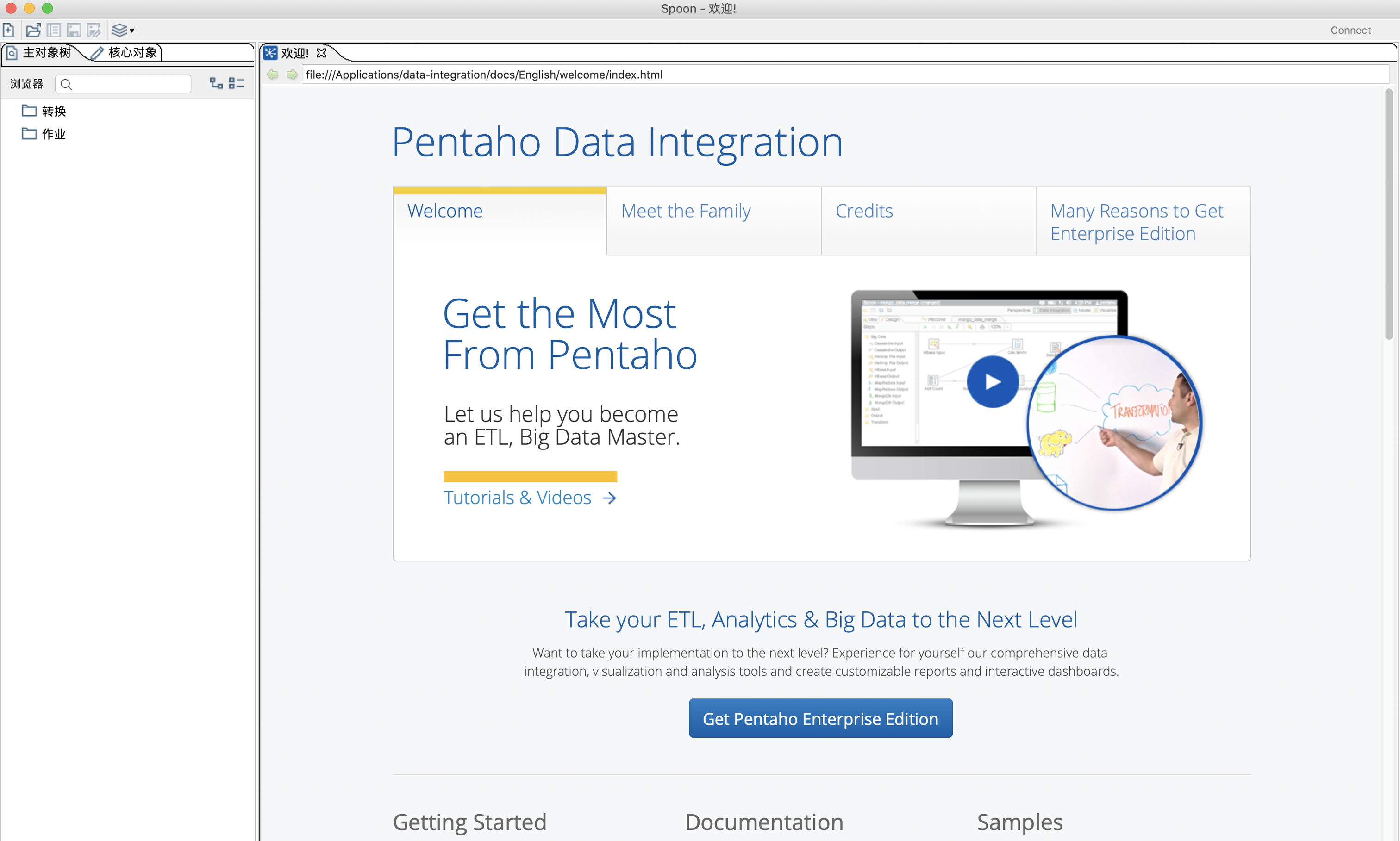1400x841 pixels.
Task: Click the file URL address field
Action: click(x=846, y=74)
